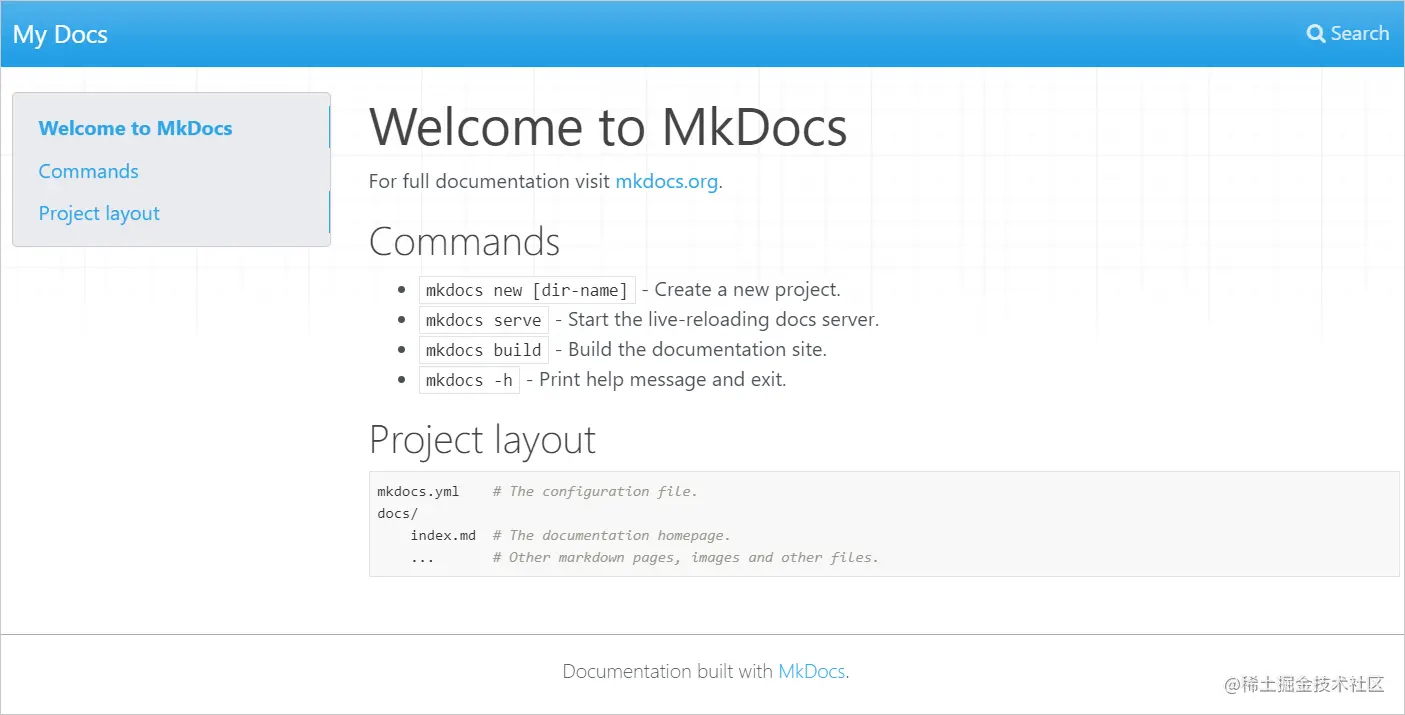The width and height of the screenshot is (1405, 715).
Task: Select Welcome to MkDocs in sidebar
Action: coord(135,128)
